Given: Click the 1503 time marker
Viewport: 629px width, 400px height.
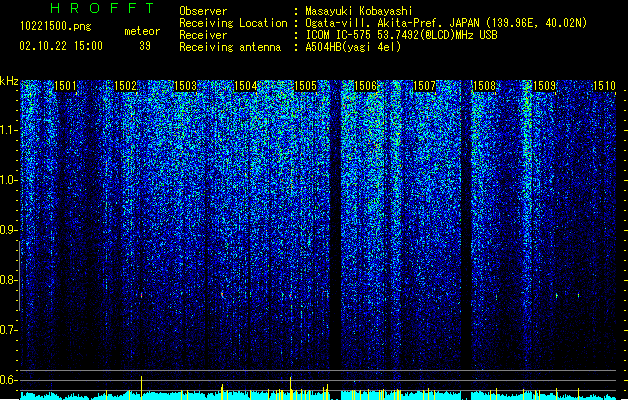Looking at the screenshot, I should (186, 86).
